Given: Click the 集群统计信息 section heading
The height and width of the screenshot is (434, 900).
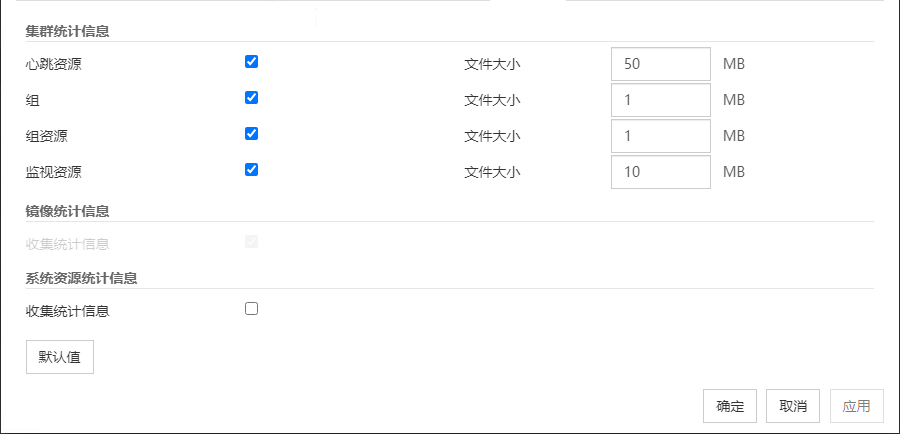Looking at the screenshot, I should tap(68, 31).
